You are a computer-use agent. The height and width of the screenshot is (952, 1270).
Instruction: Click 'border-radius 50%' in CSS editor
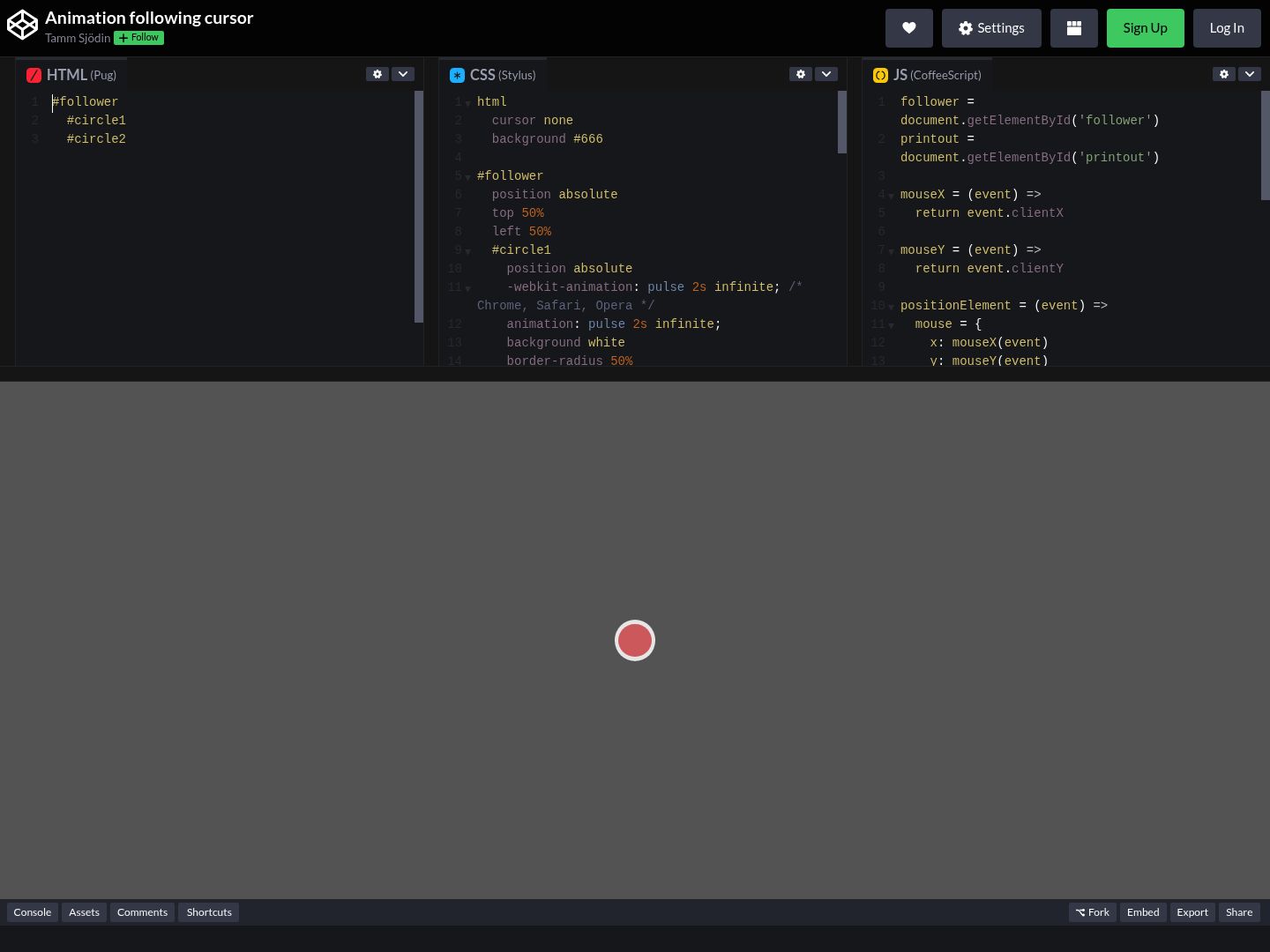pyautogui.click(x=570, y=361)
